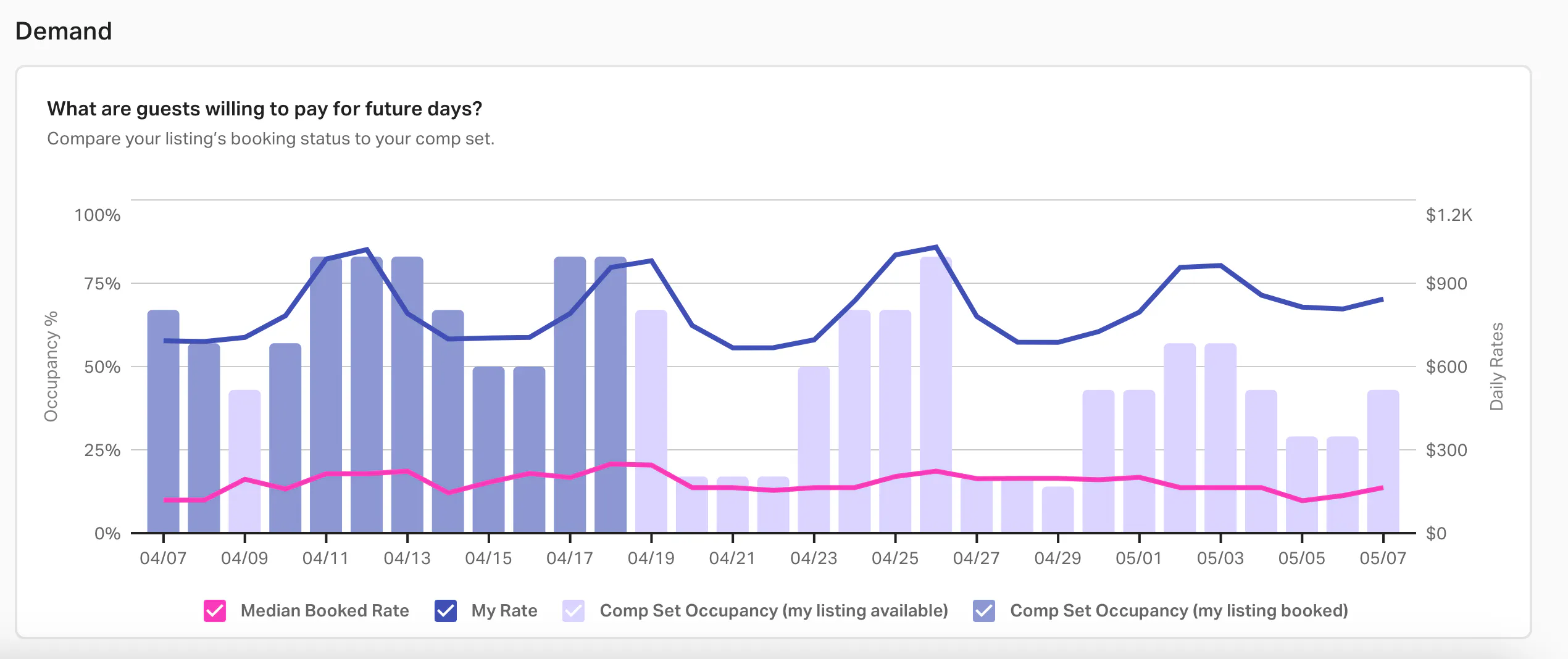Click the 05/07 occupancy bar
This screenshot has width=1568, height=659.
tap(1383, 462)
